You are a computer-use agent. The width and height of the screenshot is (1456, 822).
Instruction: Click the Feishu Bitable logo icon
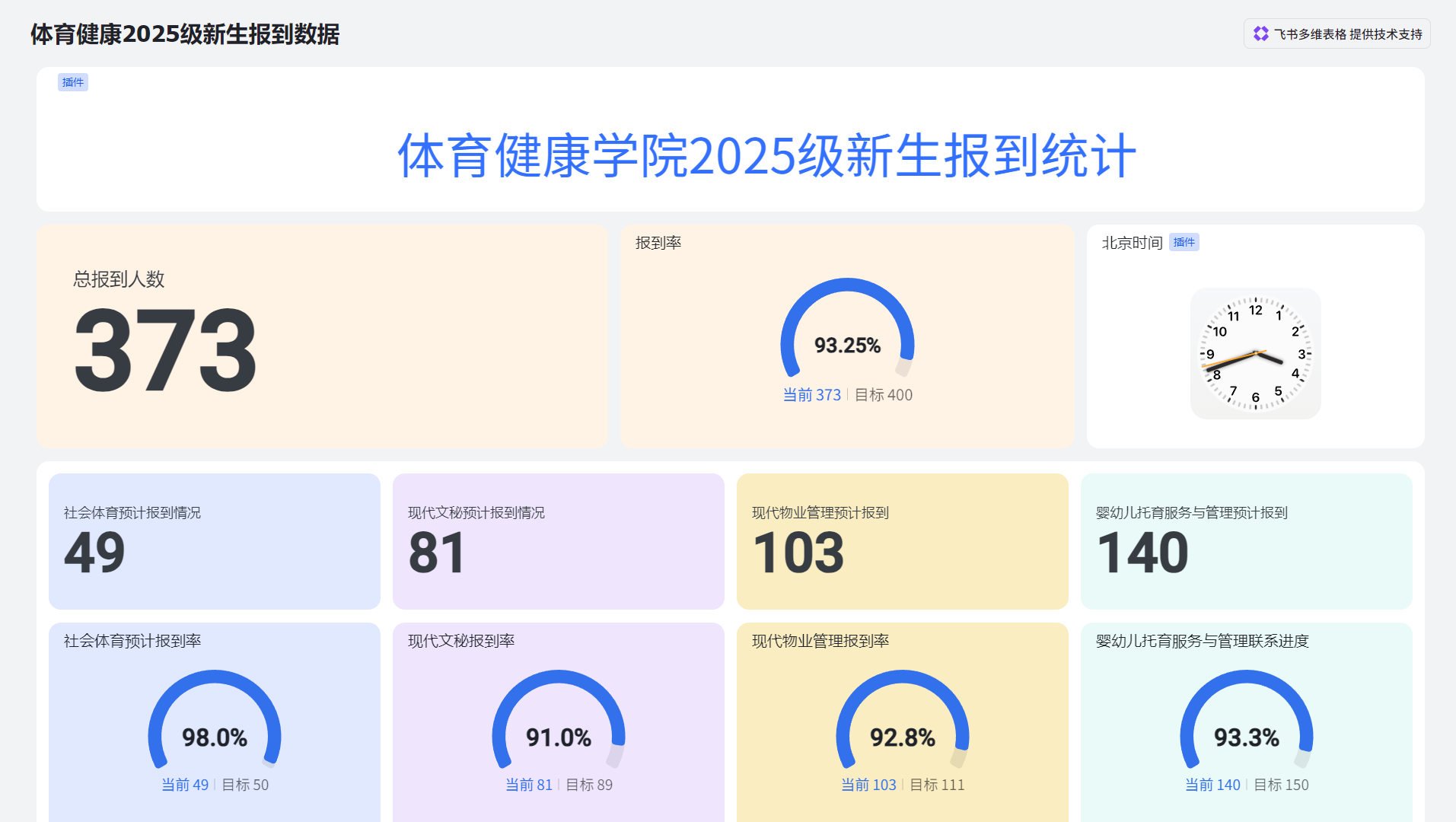pyautogui.click(x=1260, y=34)
